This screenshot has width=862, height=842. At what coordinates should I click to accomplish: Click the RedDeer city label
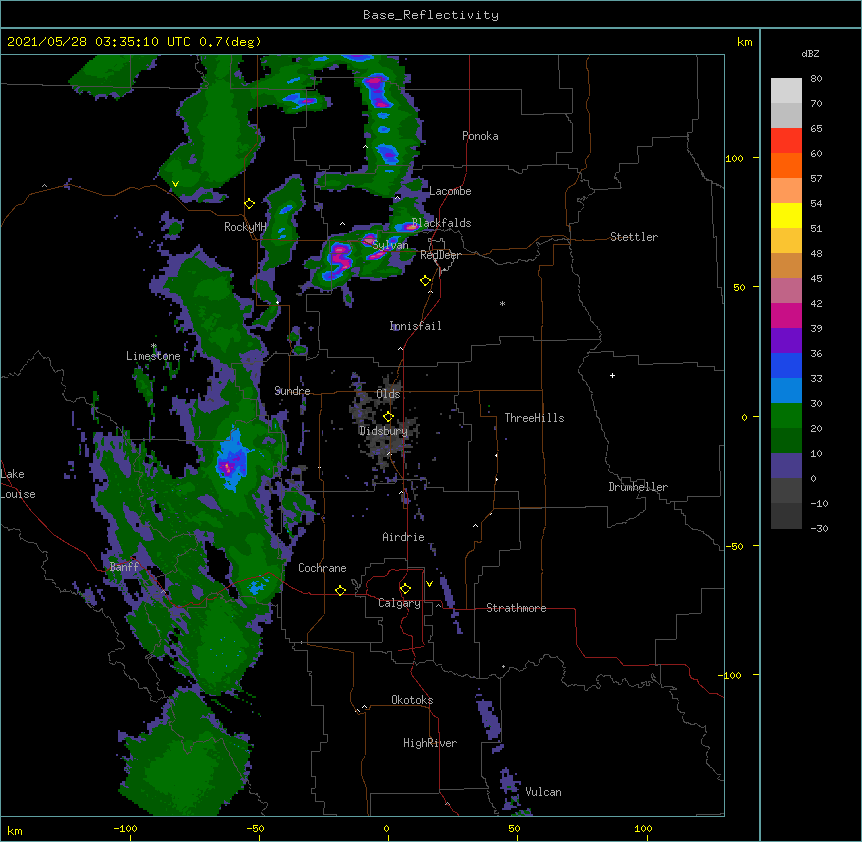(440, 255)
